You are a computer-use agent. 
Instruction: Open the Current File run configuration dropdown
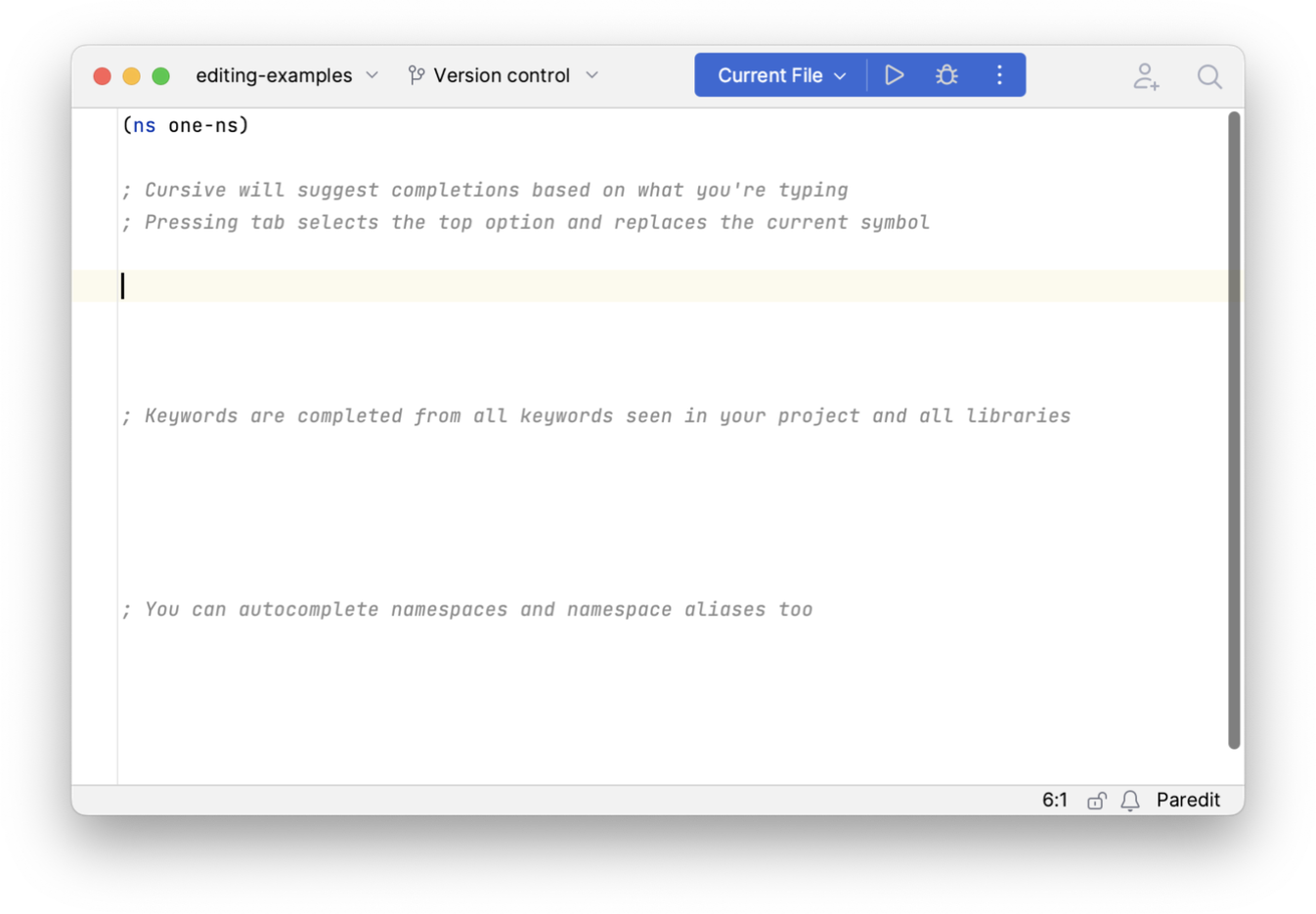pos(781,75)
